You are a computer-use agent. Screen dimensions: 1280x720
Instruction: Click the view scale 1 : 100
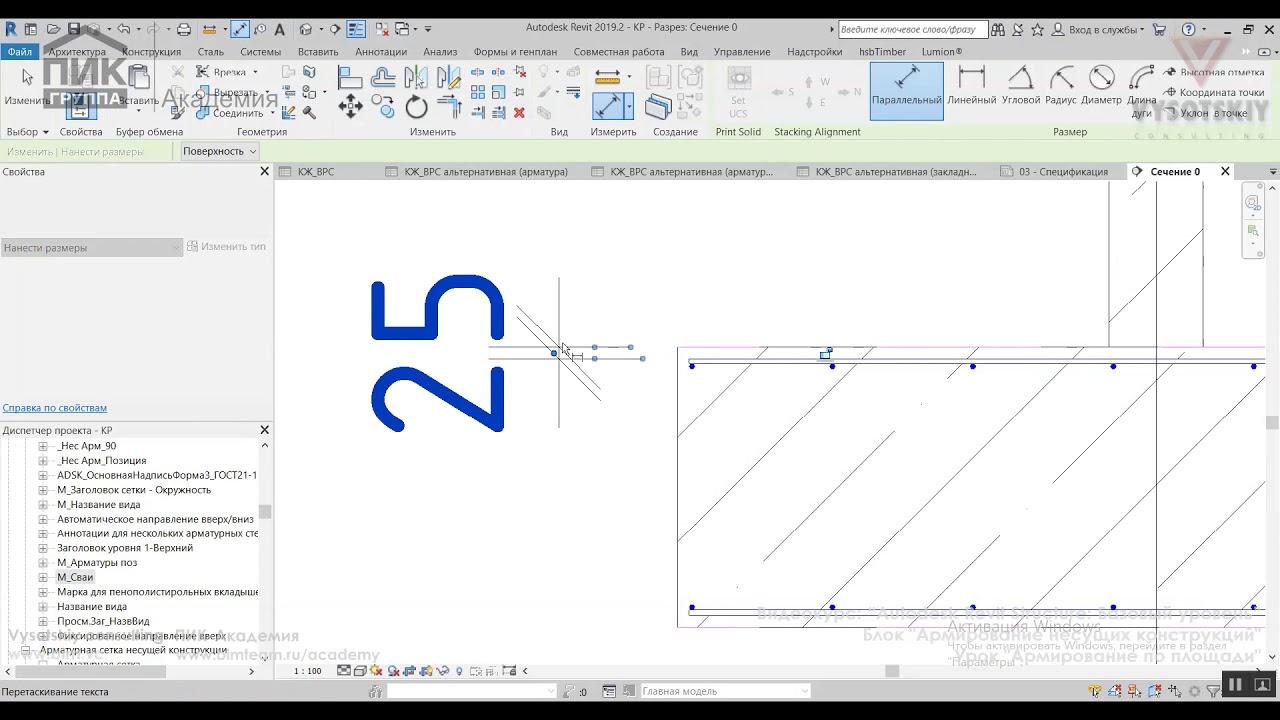point(308,671)
